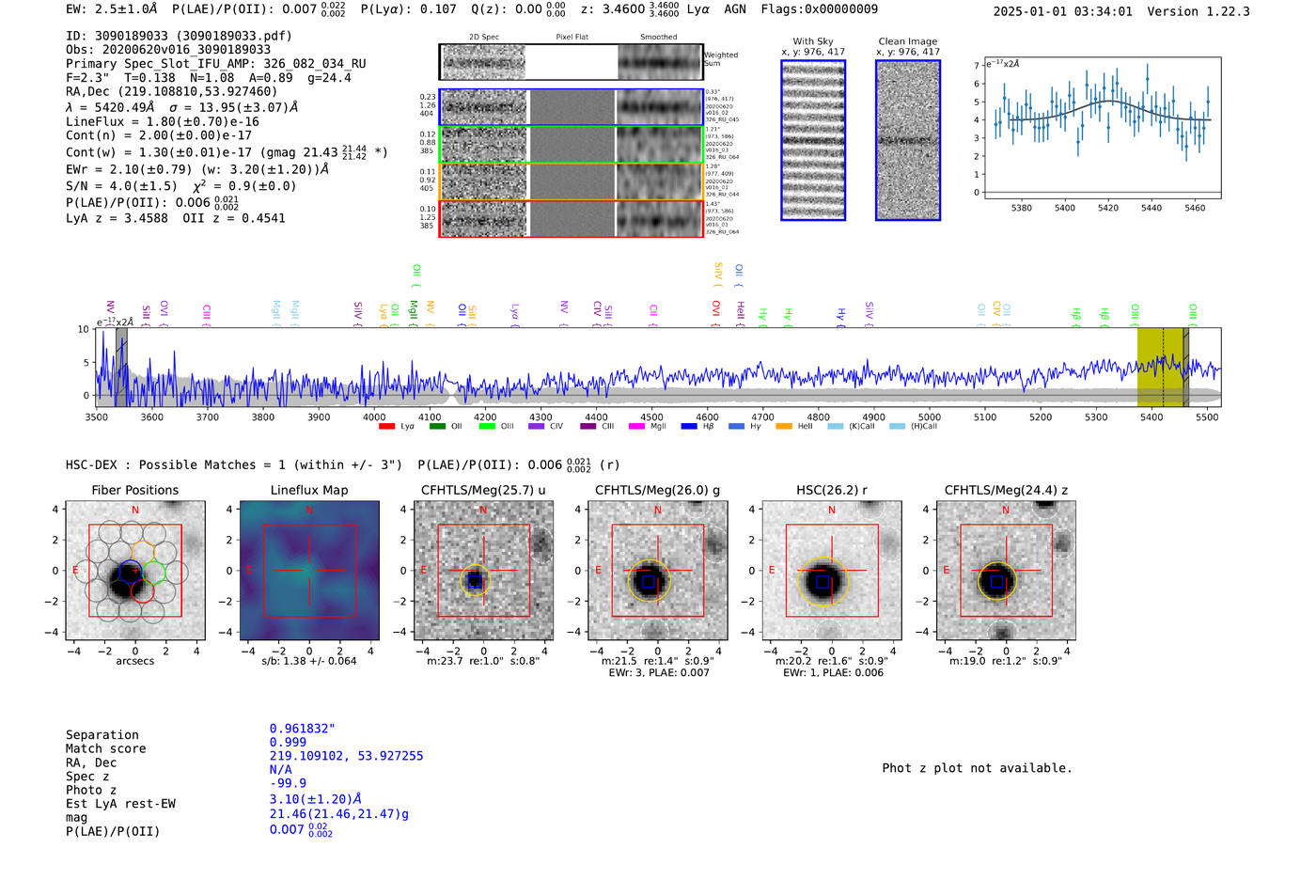Click the Photo z value -99.9
Viewport: 1316px width, 896px height.
(x=288, y=783)
